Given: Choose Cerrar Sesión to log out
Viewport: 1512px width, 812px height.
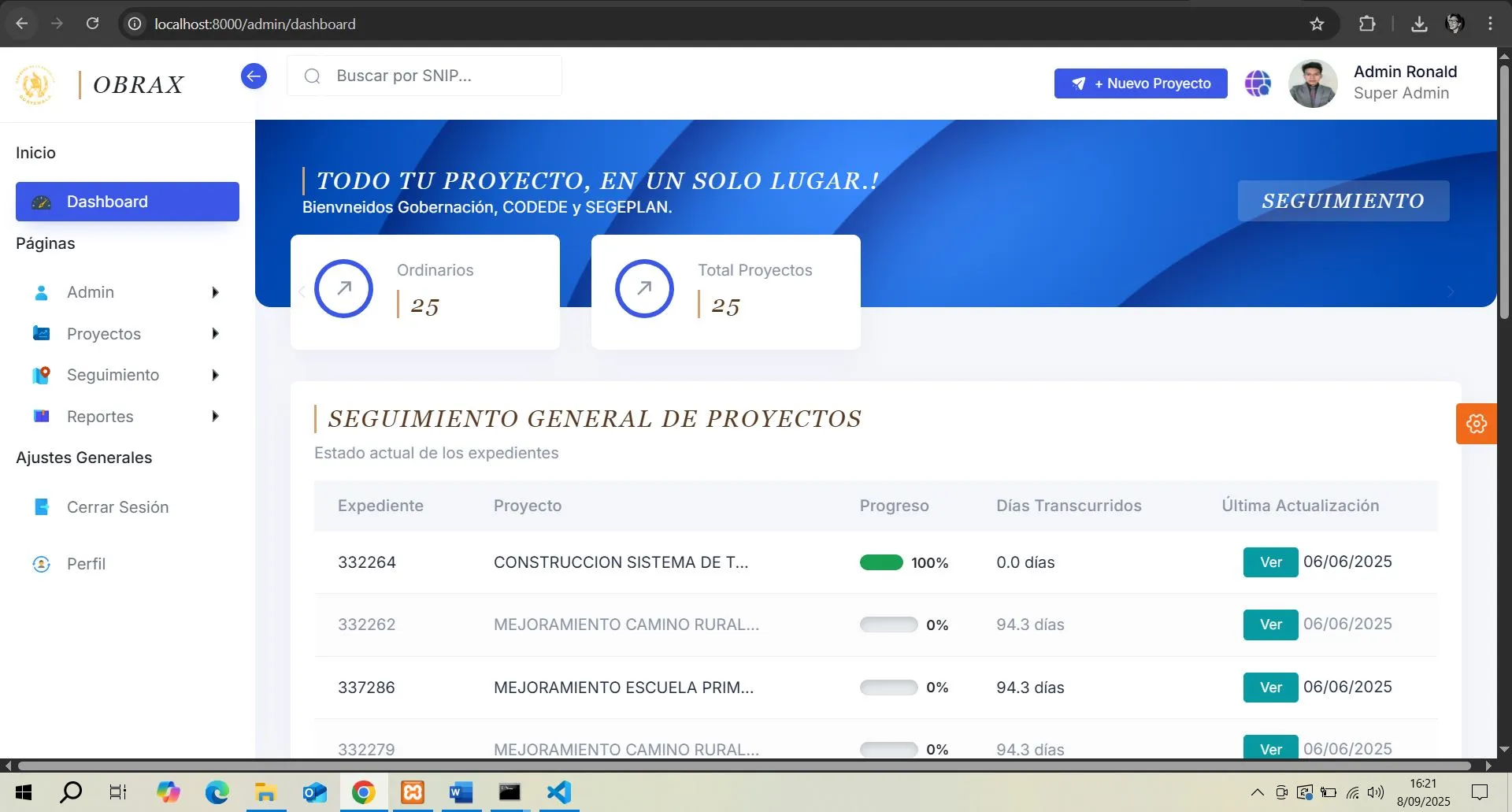Looking at the screenshot, I should click(118, 507).
